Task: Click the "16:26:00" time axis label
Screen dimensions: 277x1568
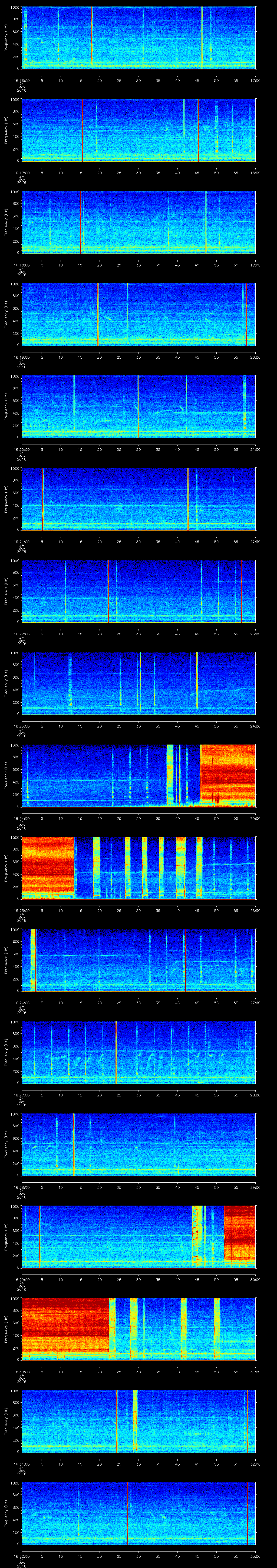Action: (x=22, y=1003)
